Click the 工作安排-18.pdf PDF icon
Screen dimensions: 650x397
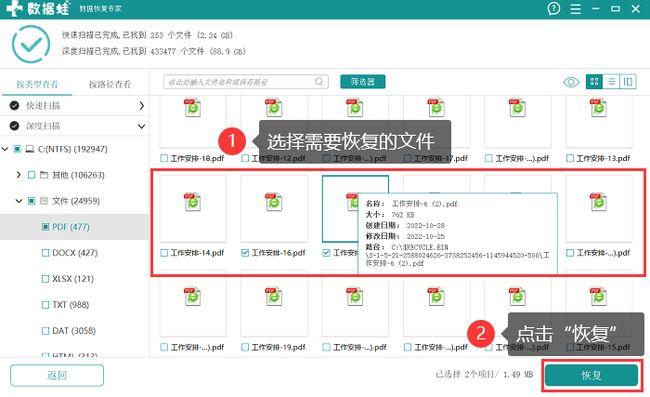click(192, 107)
